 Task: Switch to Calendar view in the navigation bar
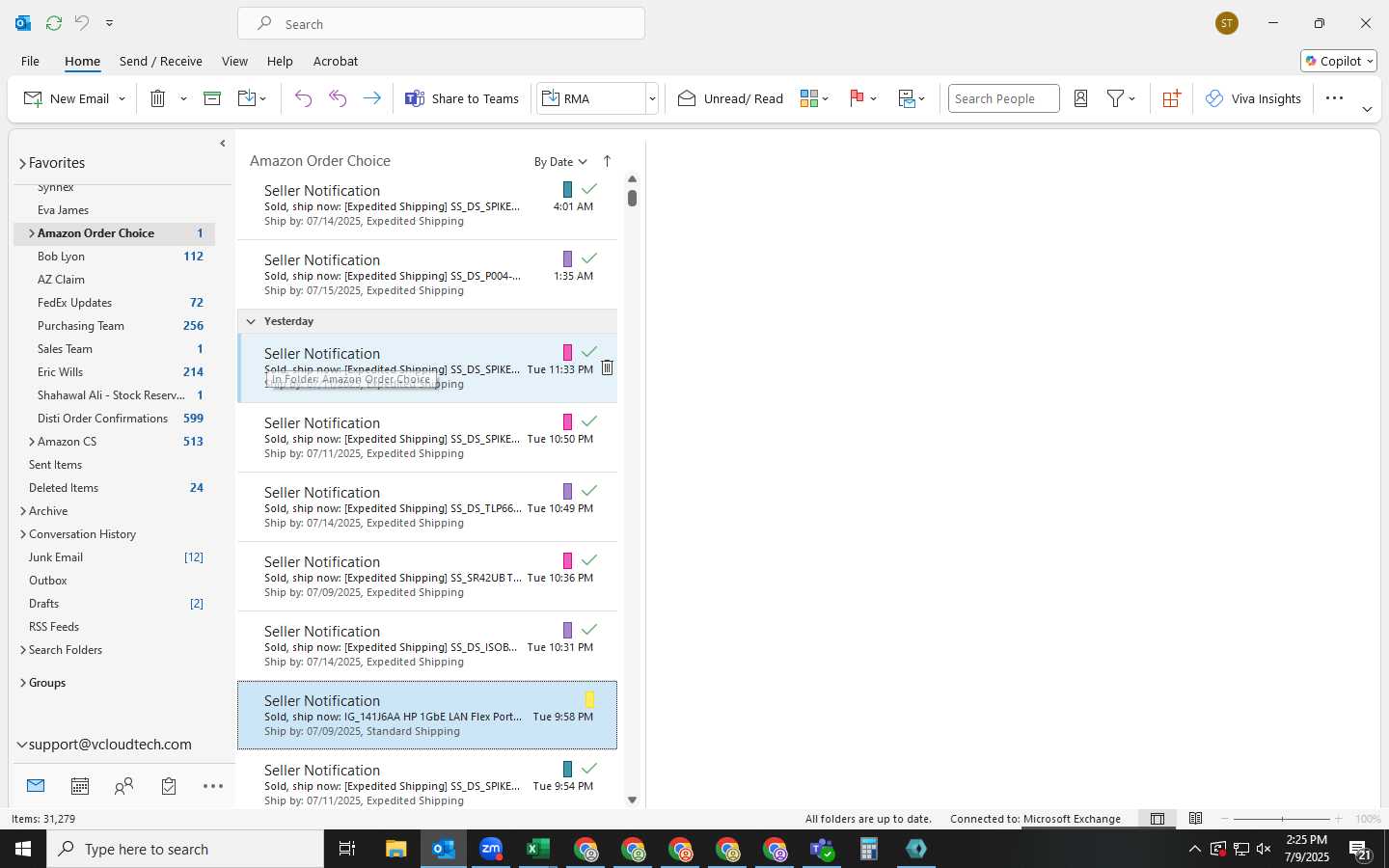[x=80, y=786]
